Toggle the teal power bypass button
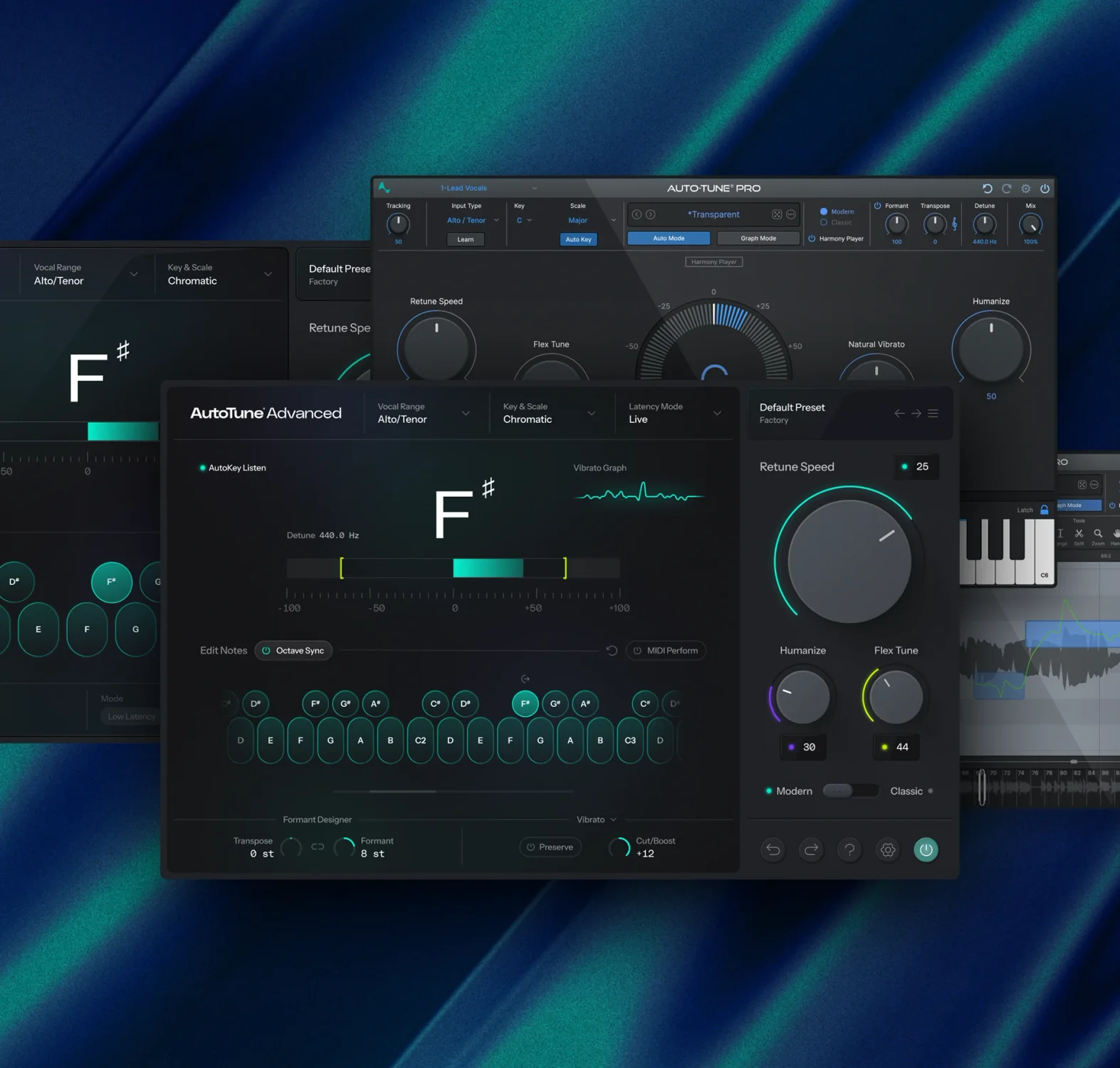The height and width of the screenshot is (1068, 1120). pyautogui.click(x=926, y=849)
